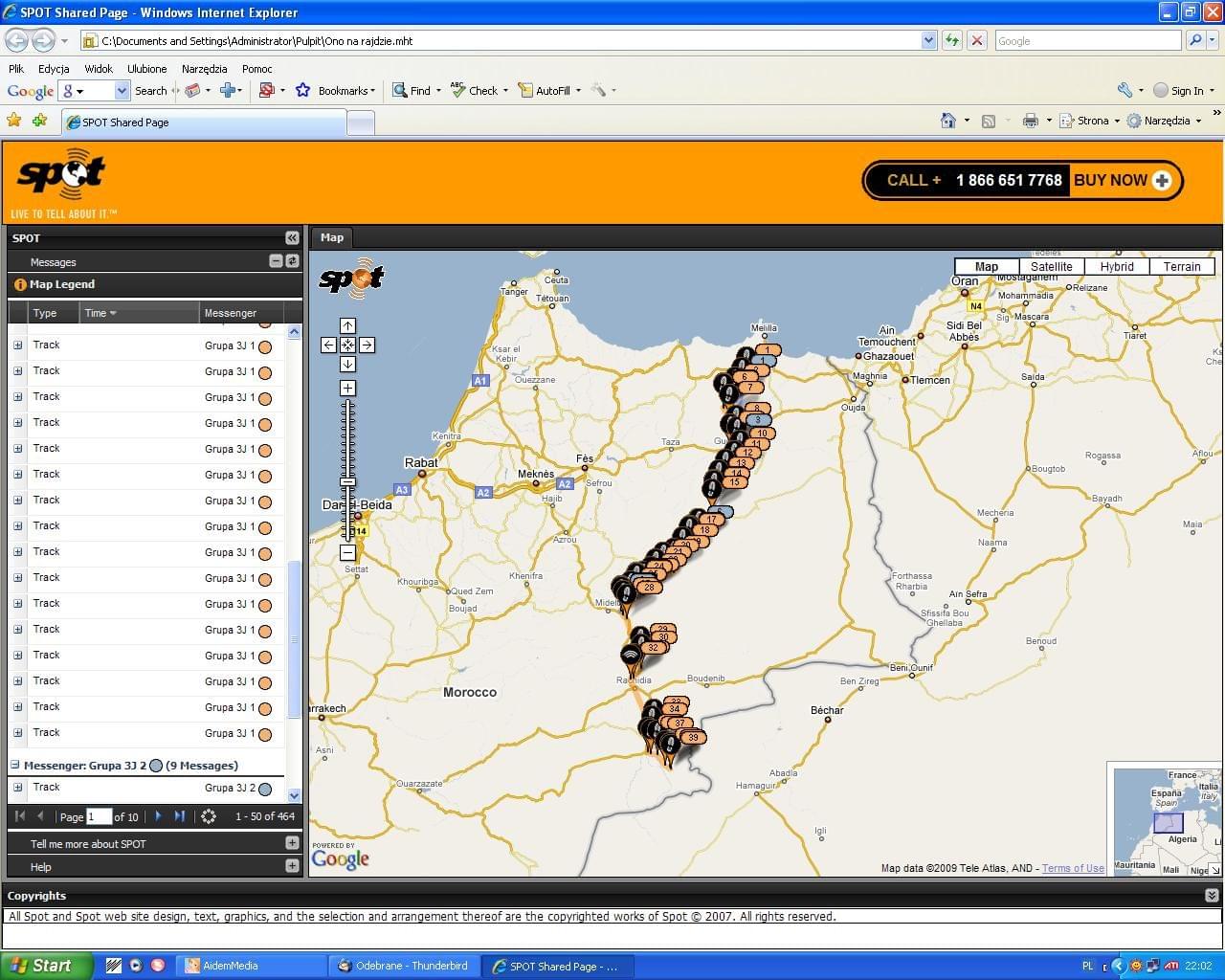The height and width of the screenshot is (980, 1225).
Task: Stop loading the page
Action: click(x=977, y=40)
